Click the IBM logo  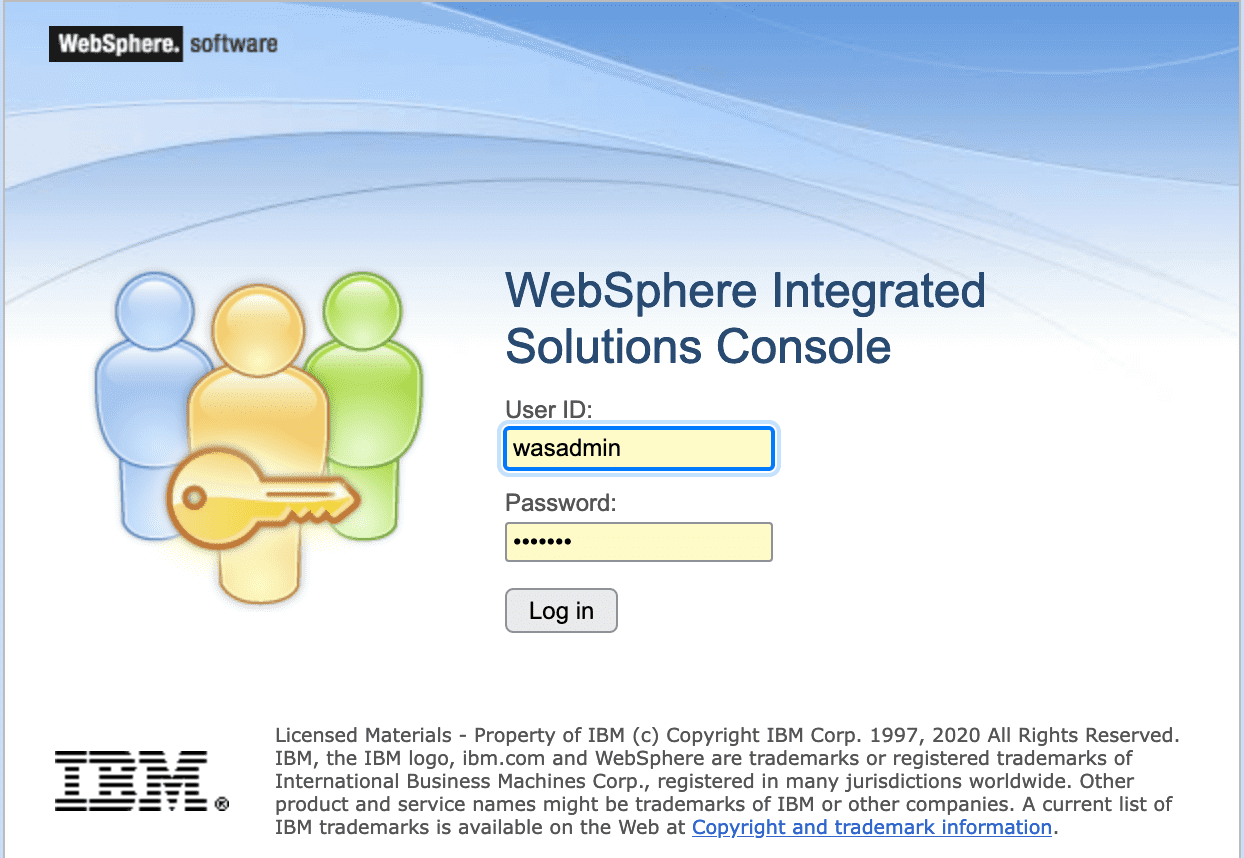142,780
